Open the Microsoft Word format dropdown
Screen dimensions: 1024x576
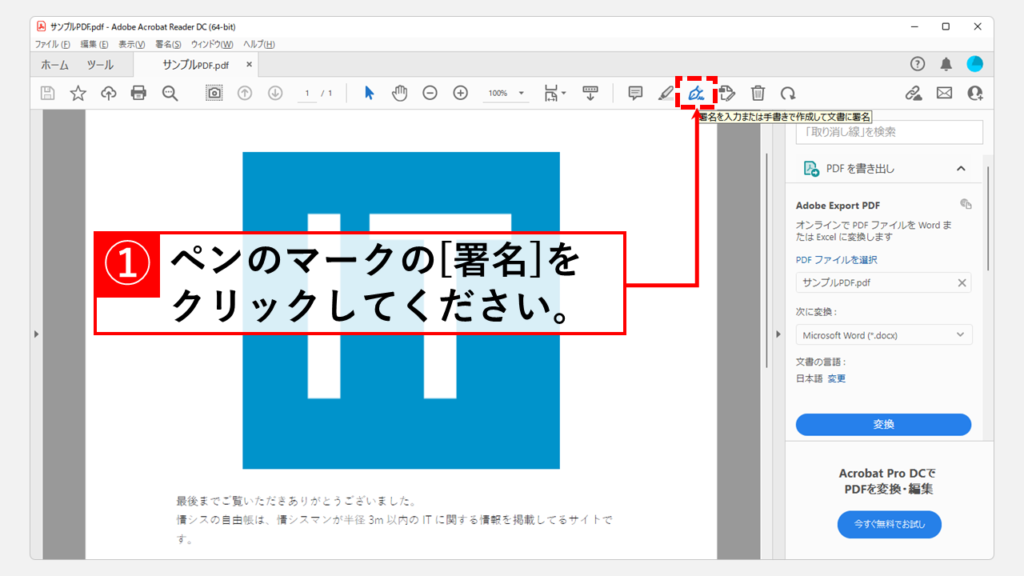pyautogui.click(x=883, y=335)
